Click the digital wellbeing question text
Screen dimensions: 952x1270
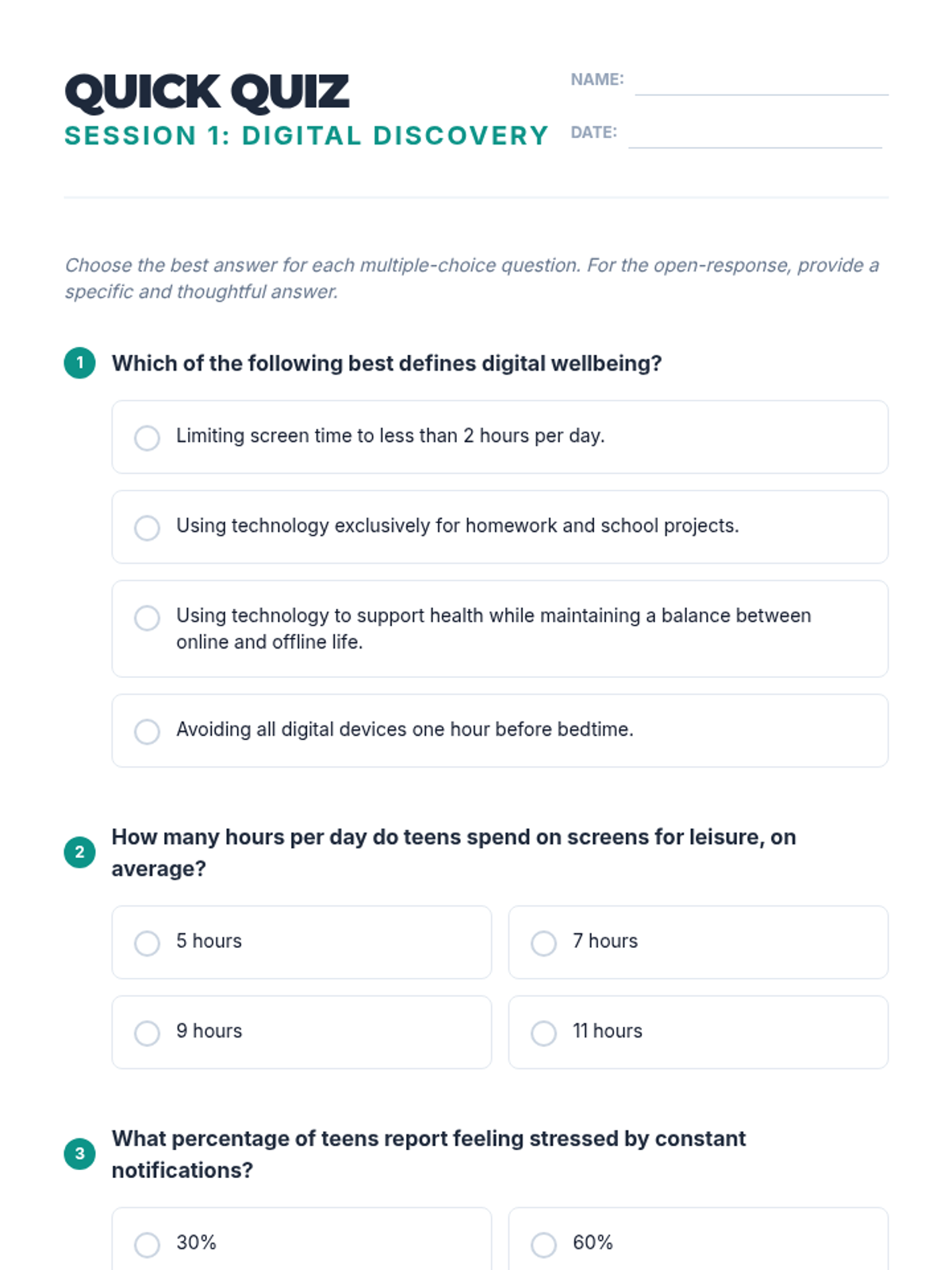point(386,364)
